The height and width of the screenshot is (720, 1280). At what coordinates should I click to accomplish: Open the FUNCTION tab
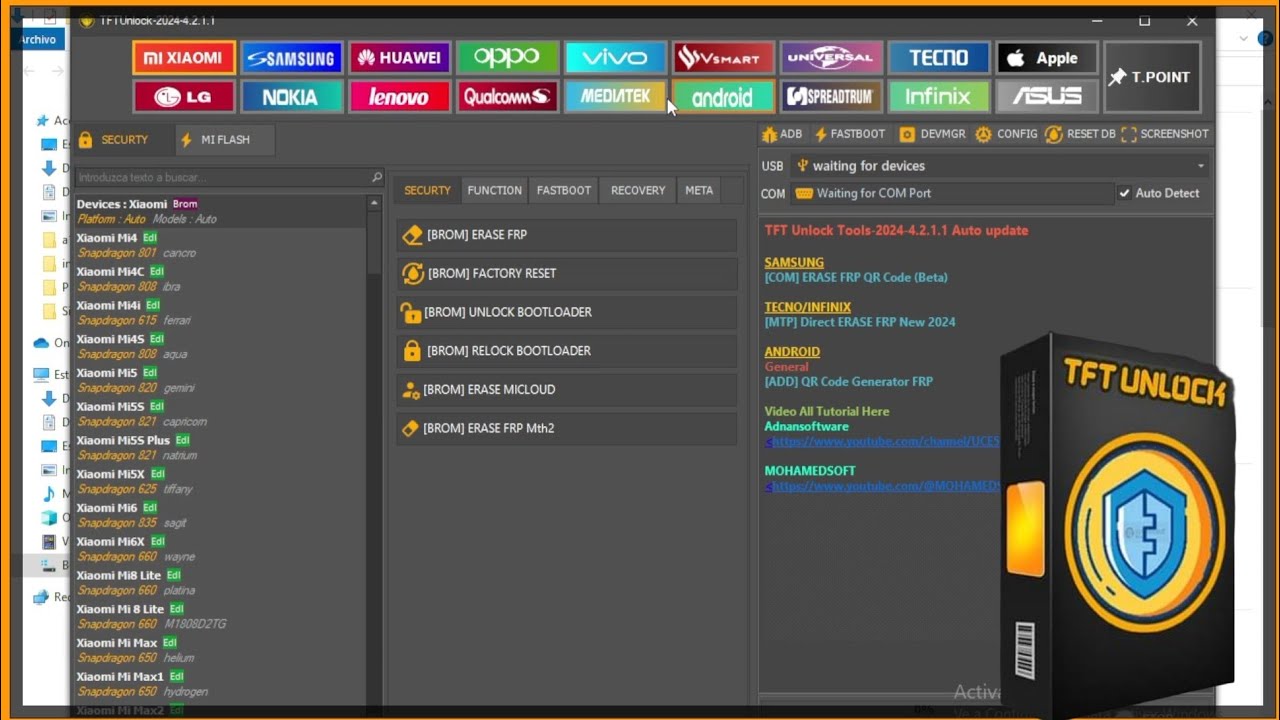(494, 190)
